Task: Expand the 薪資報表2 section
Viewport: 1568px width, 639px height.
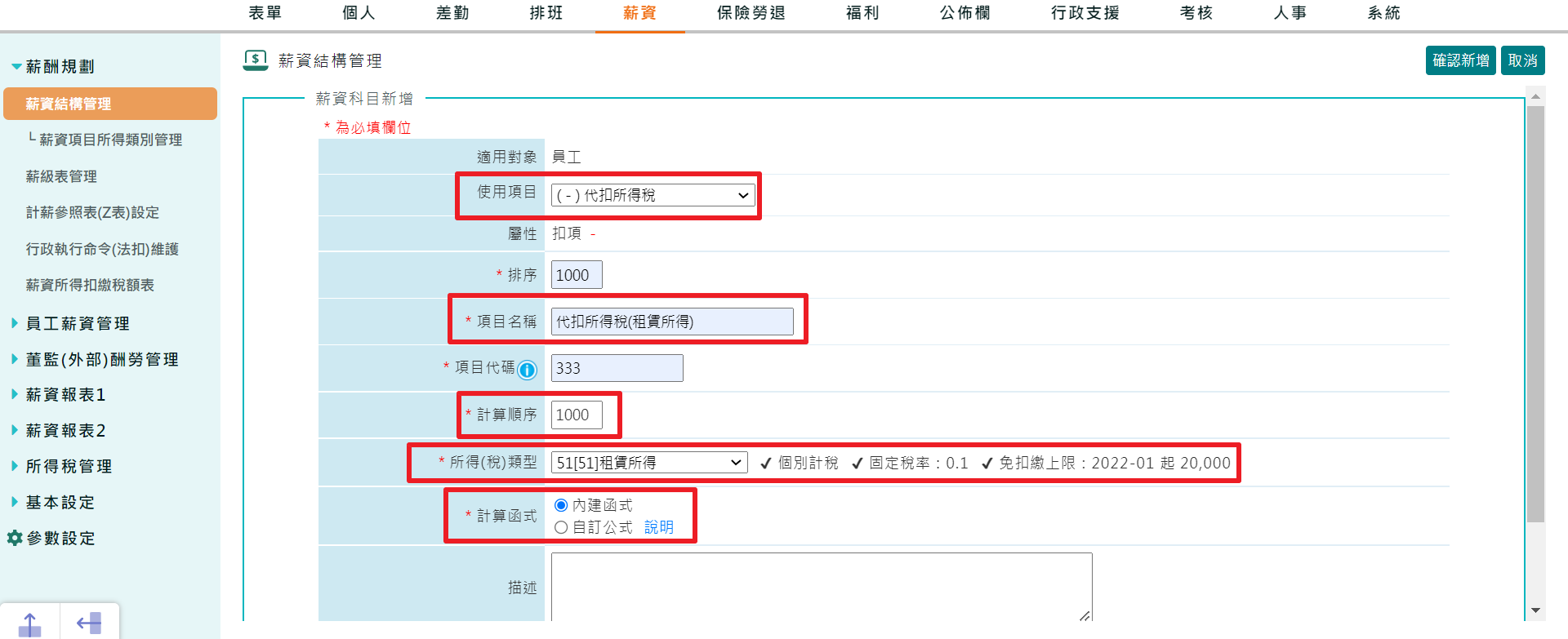Action: [58, 430]
